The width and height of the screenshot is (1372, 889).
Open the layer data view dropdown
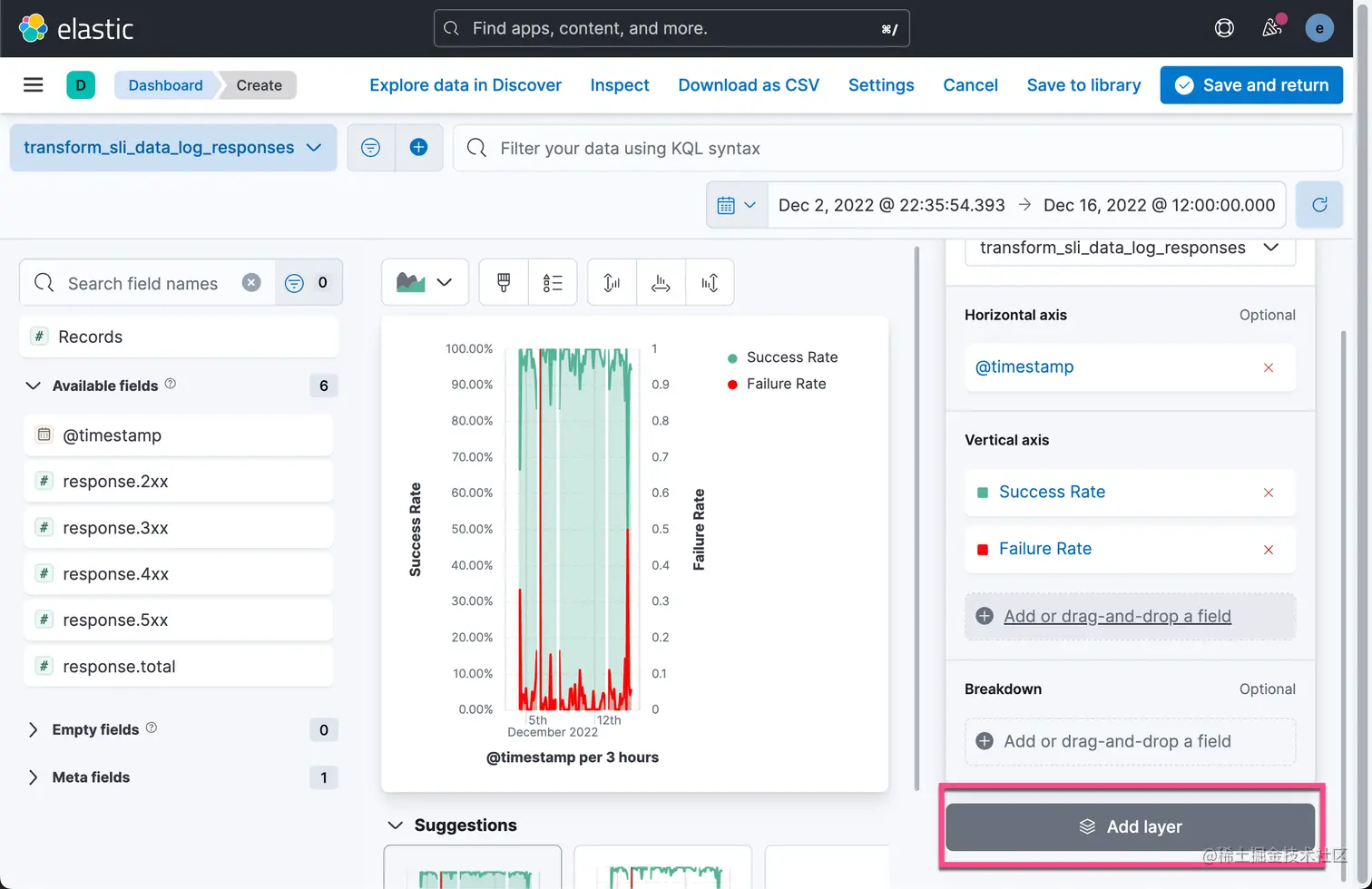[x=1130, y=249]
